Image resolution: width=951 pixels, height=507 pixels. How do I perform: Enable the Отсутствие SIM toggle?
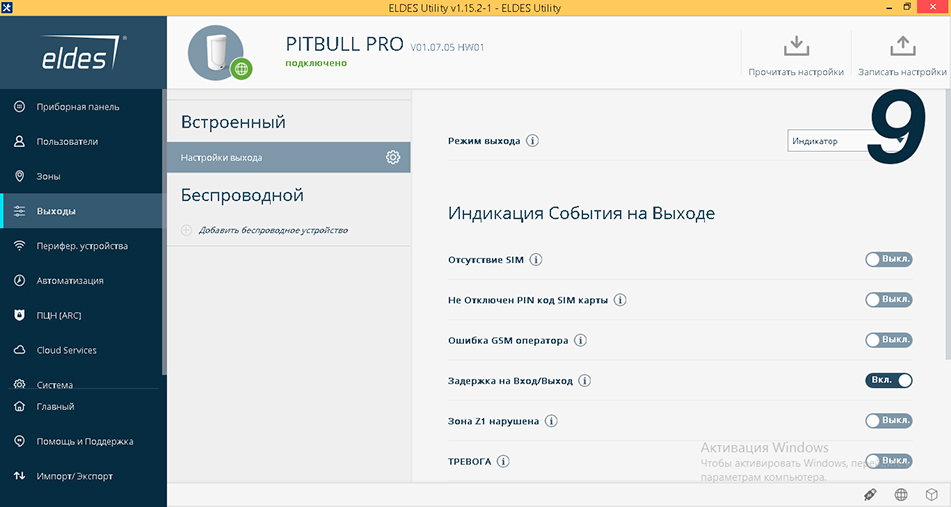pyautogui.click(x=889, y=260)
